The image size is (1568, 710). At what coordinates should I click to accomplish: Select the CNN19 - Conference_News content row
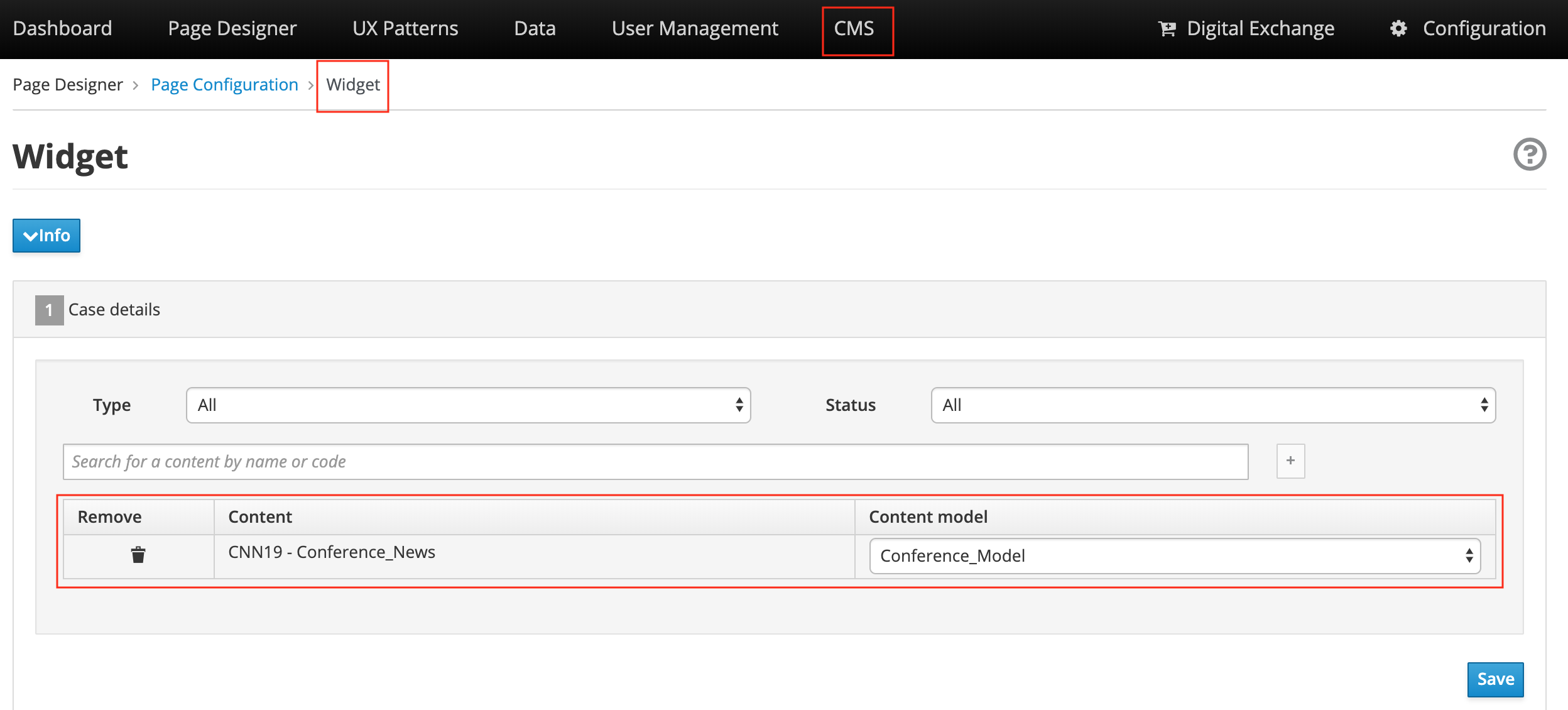(x=332, y=552)
